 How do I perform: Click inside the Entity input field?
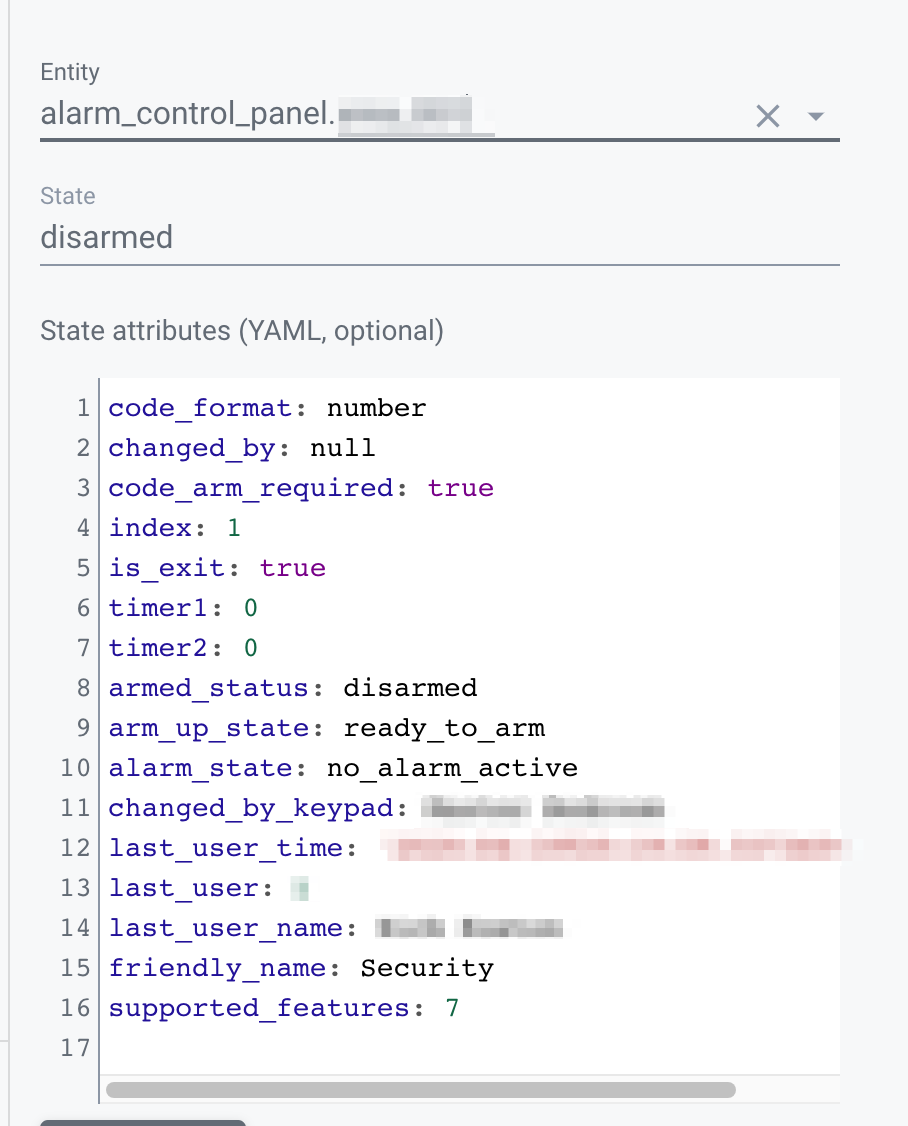pyautogui.click(x=300, y=112)
